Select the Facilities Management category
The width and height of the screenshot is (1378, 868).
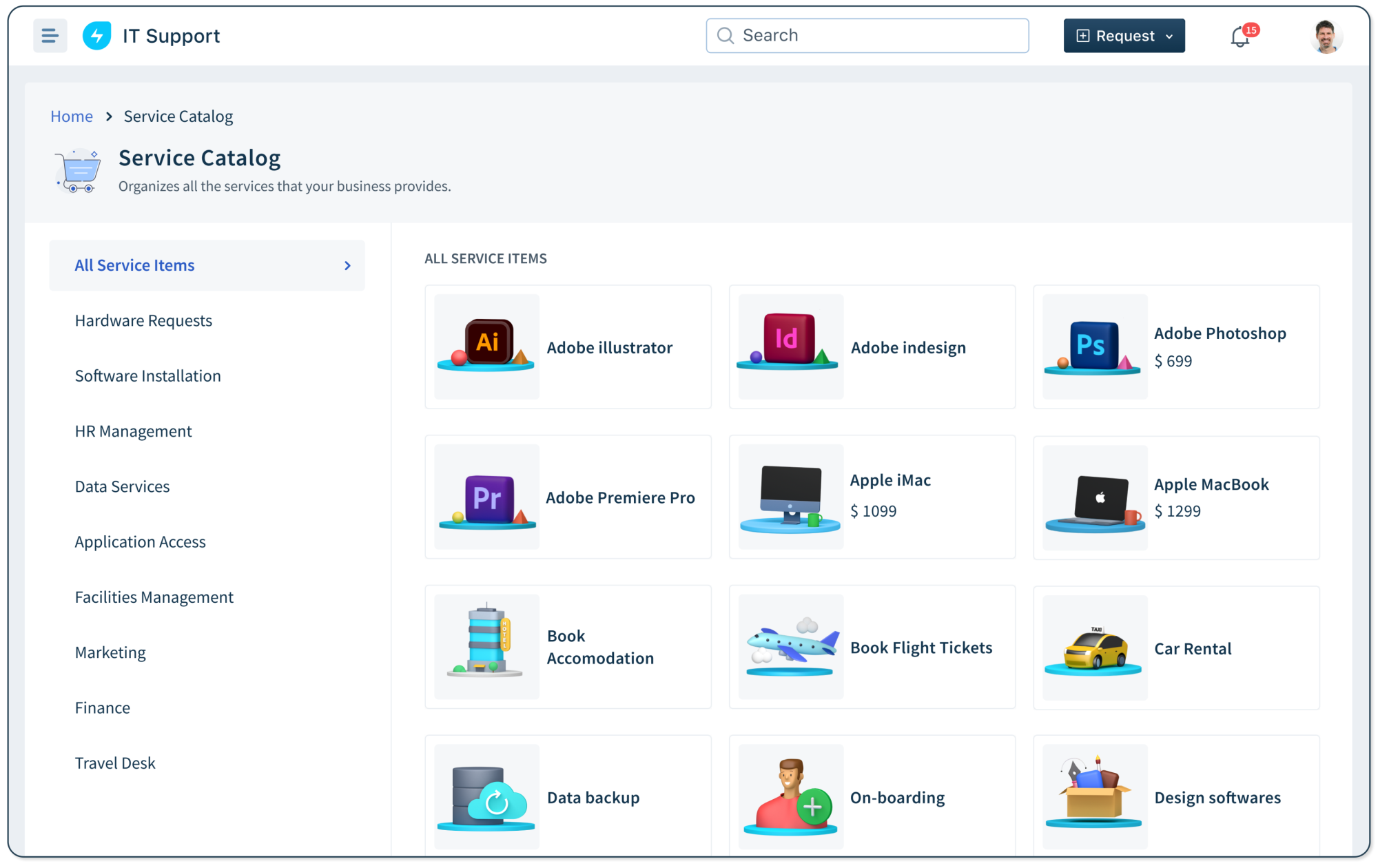click(155, 596)
